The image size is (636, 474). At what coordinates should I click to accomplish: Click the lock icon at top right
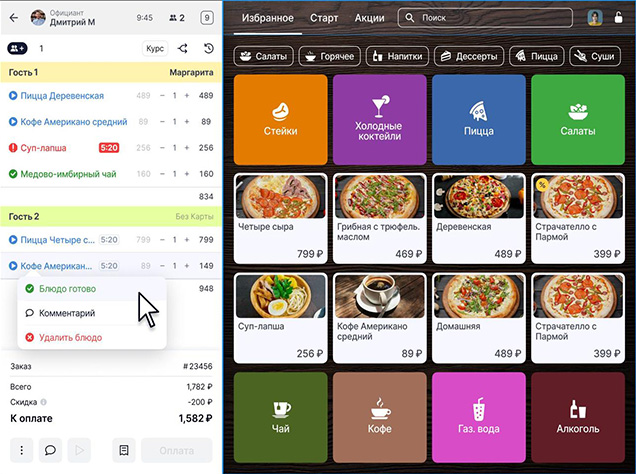[x=621, y=18]
